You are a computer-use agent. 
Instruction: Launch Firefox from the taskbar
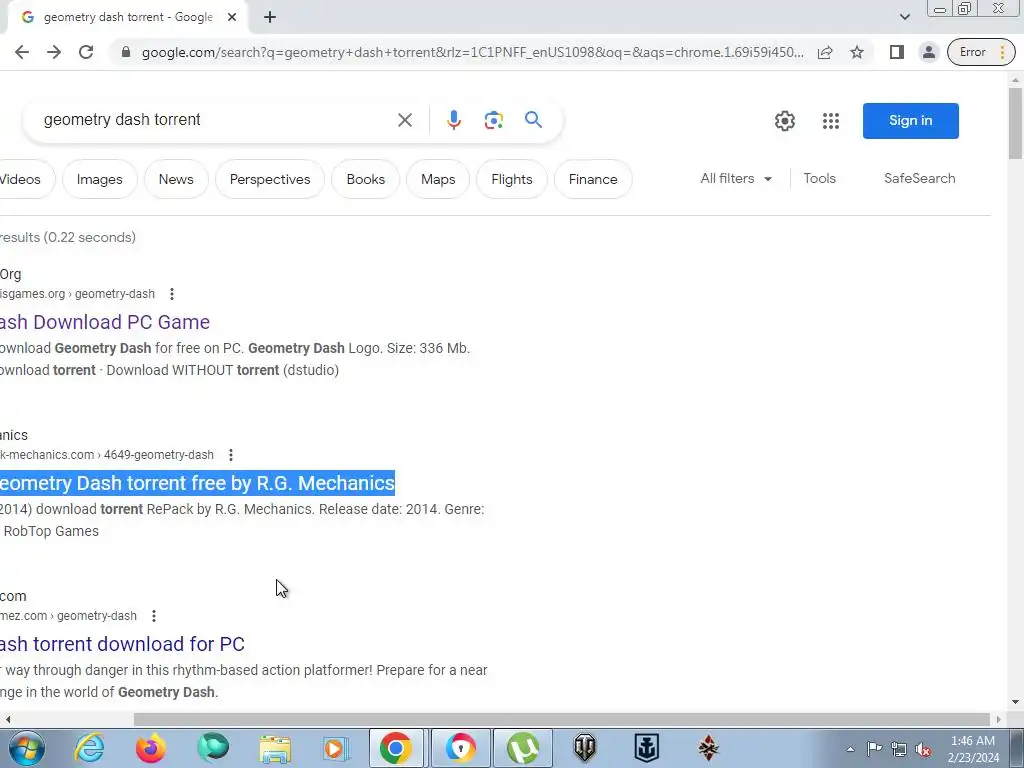pos(151,748)
